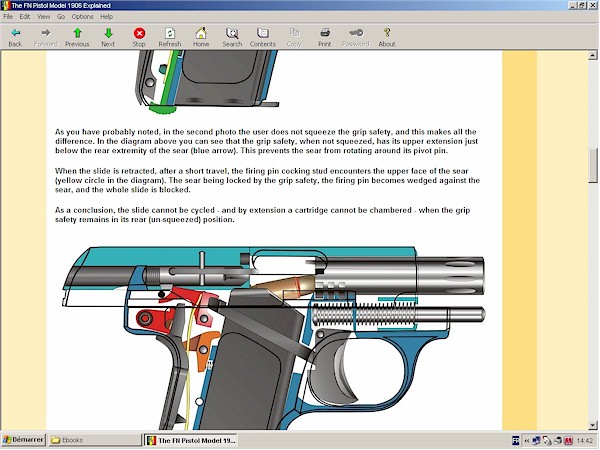Screen dimensions: 600x450
Task: Click the safely remove hardware tray icon
Action: [547, 440]
